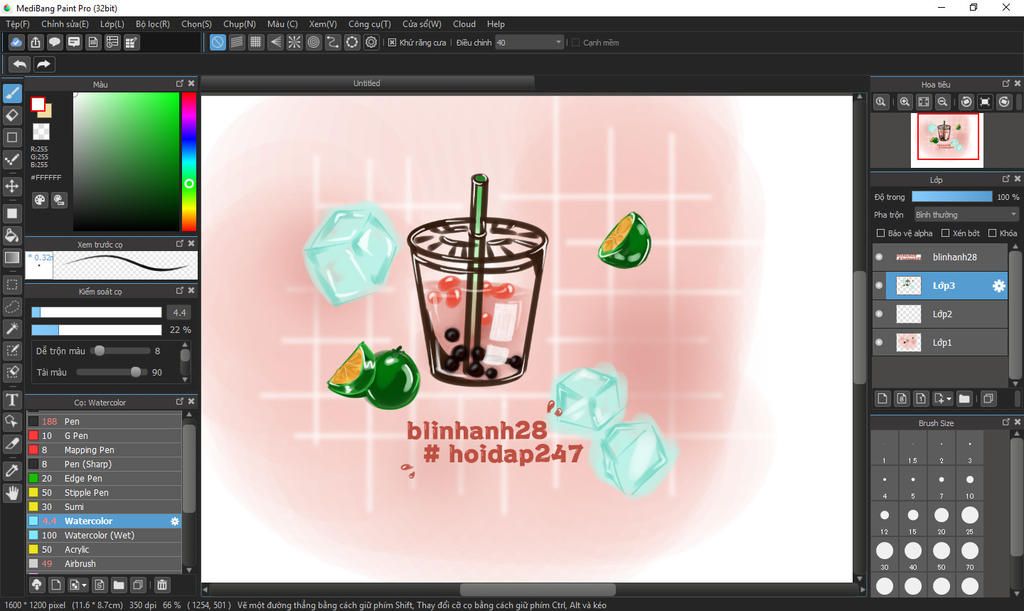The image size is (1024, 611).
Task: Click the Redo arrow button
Action: 44,64
